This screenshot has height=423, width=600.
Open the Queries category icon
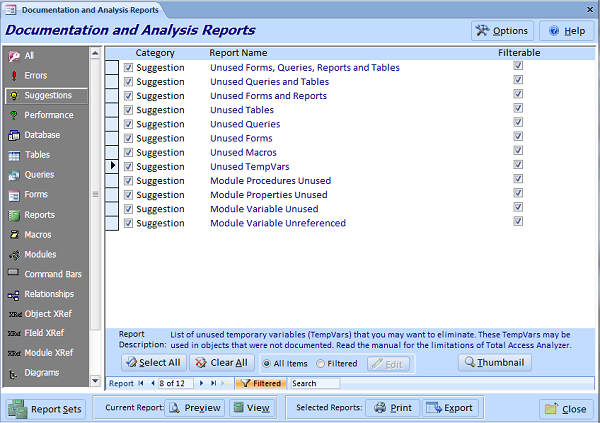pos(14,175)
